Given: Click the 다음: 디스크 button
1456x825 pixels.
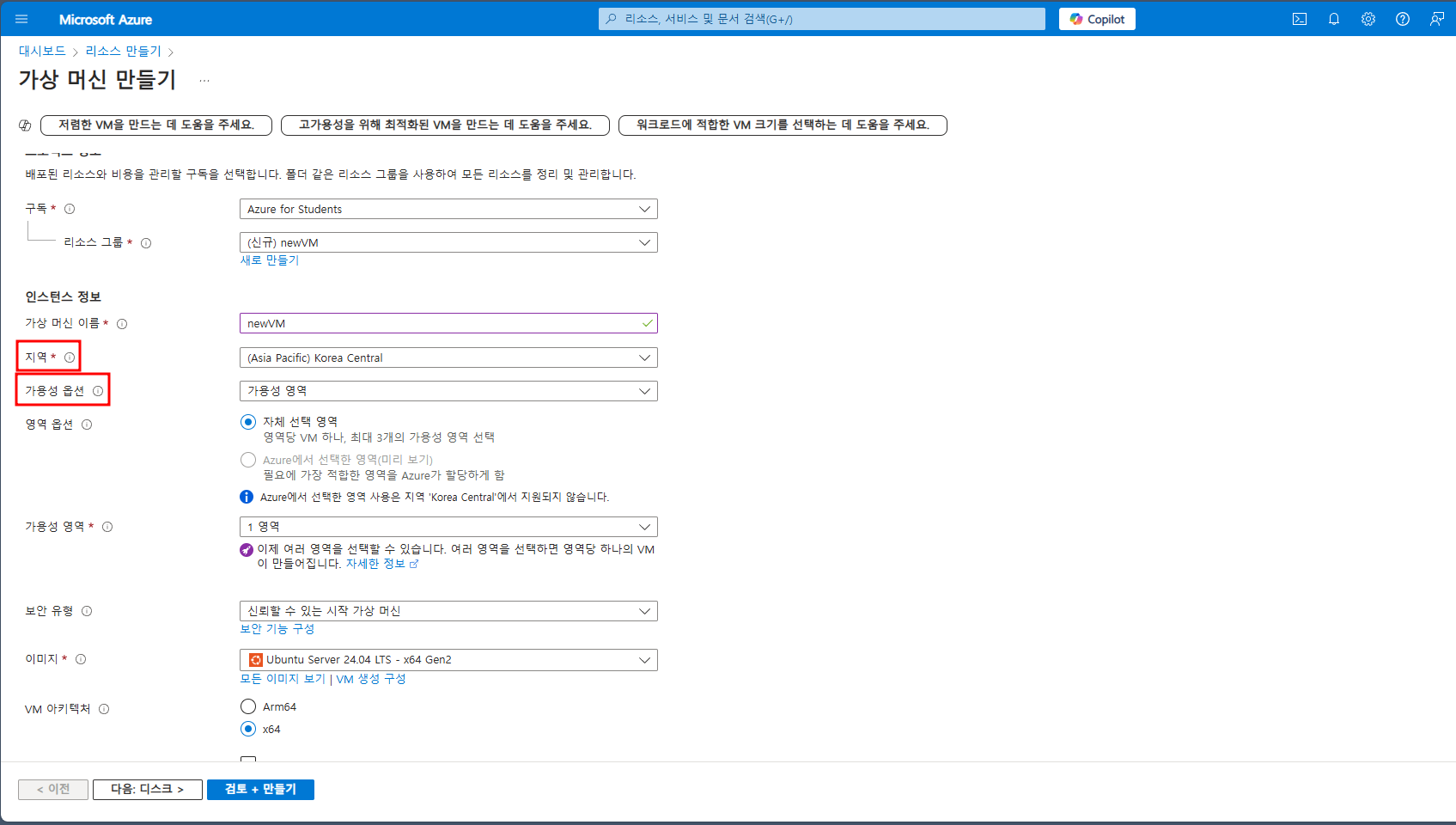Looking at the screenshot, I should 148,790.
